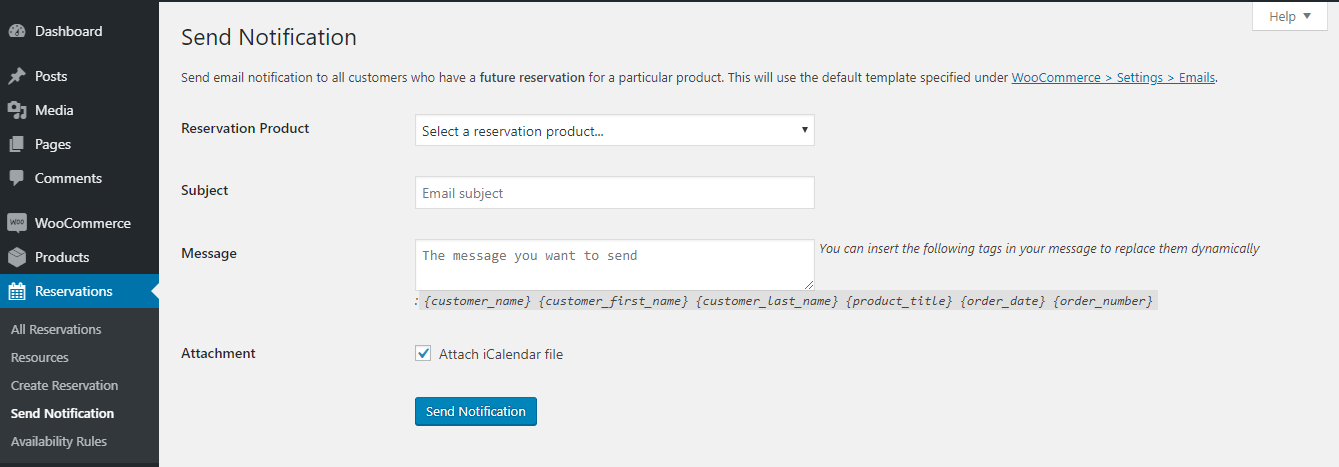Open the Resources submenu item
This screenshot has height=467, width=1339.
click(40, 357)
